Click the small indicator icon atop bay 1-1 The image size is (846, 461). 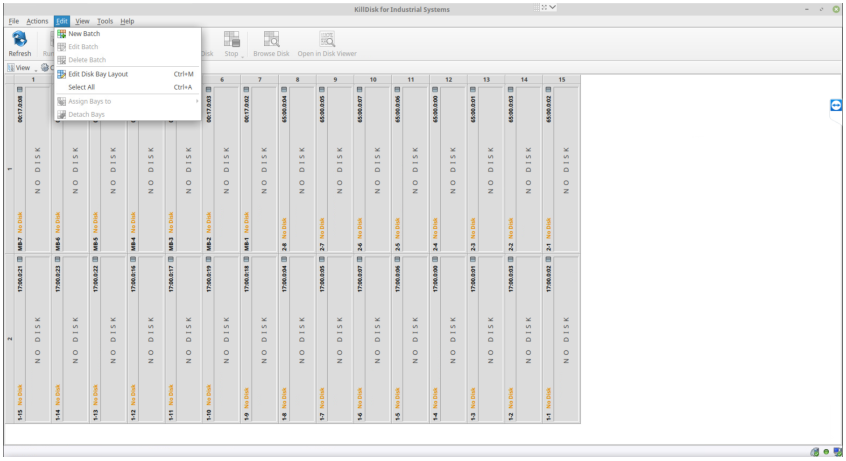coord(549,260)
